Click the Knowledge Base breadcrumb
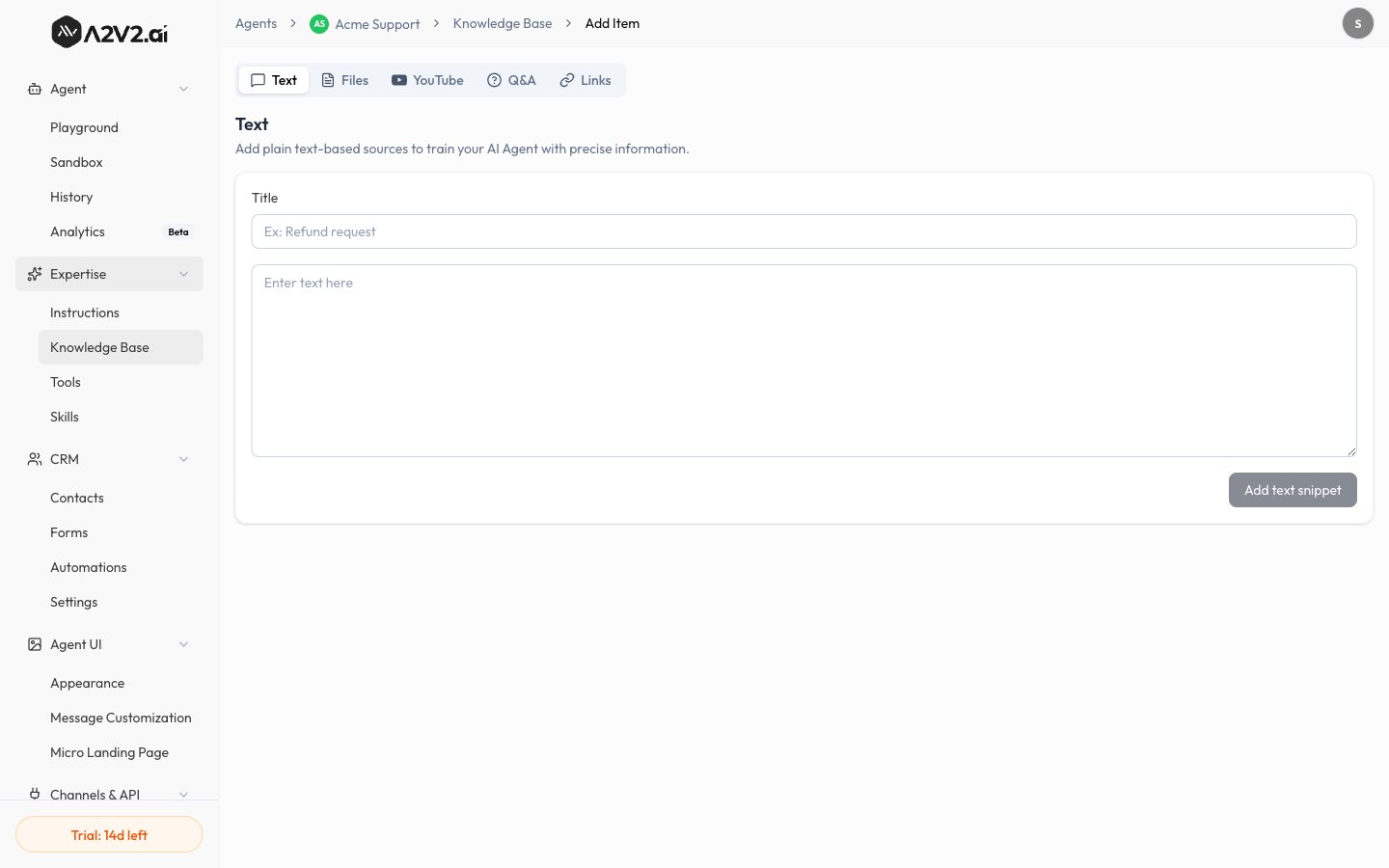Viewport: 1389px width, 868px height. point(503,23)
